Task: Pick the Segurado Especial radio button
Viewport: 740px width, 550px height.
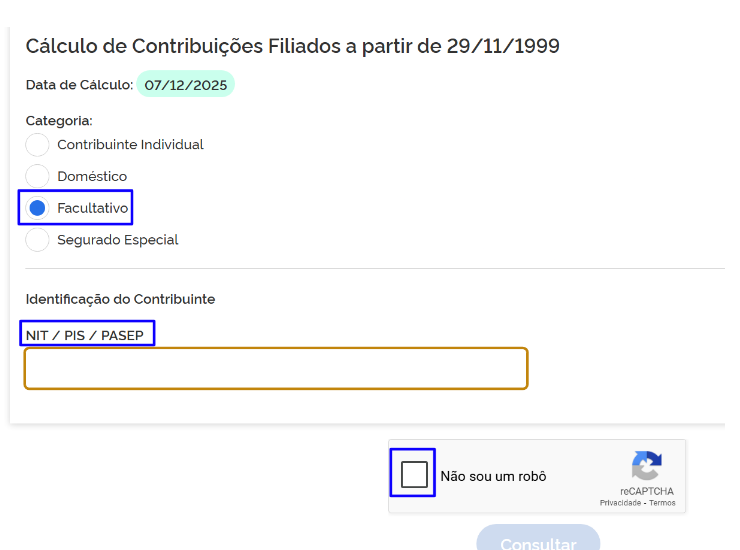Action: coord(37,240)
